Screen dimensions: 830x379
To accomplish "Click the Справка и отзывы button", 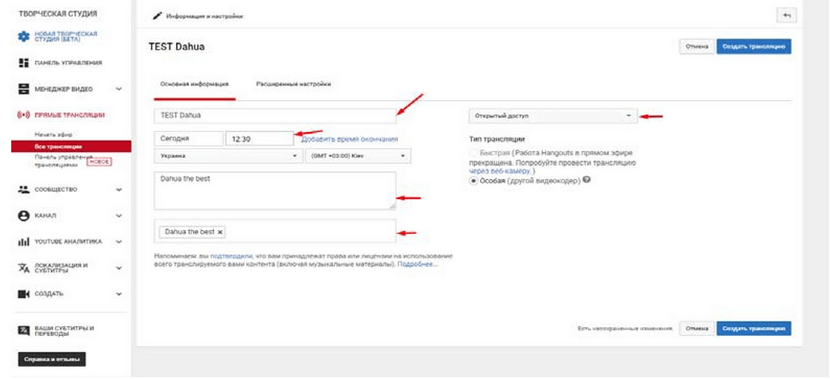I will coord(52,359).
